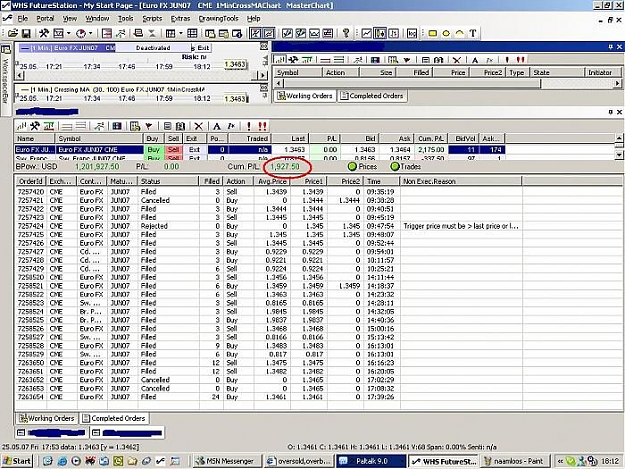Image resolution: width=625 pixels, height=469 pixels.
Task: Click Sell button on Euro FX row
Action: coord(173,150)
